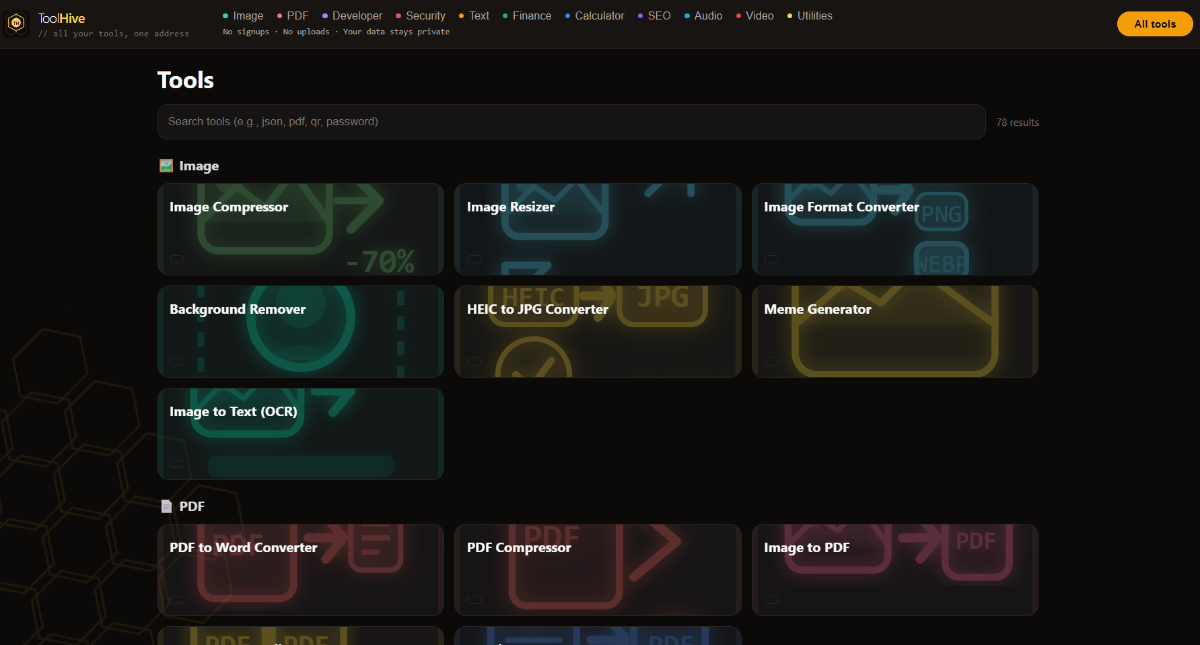
Task: Open HEIC to JPG Converter card
Action: 597,331
